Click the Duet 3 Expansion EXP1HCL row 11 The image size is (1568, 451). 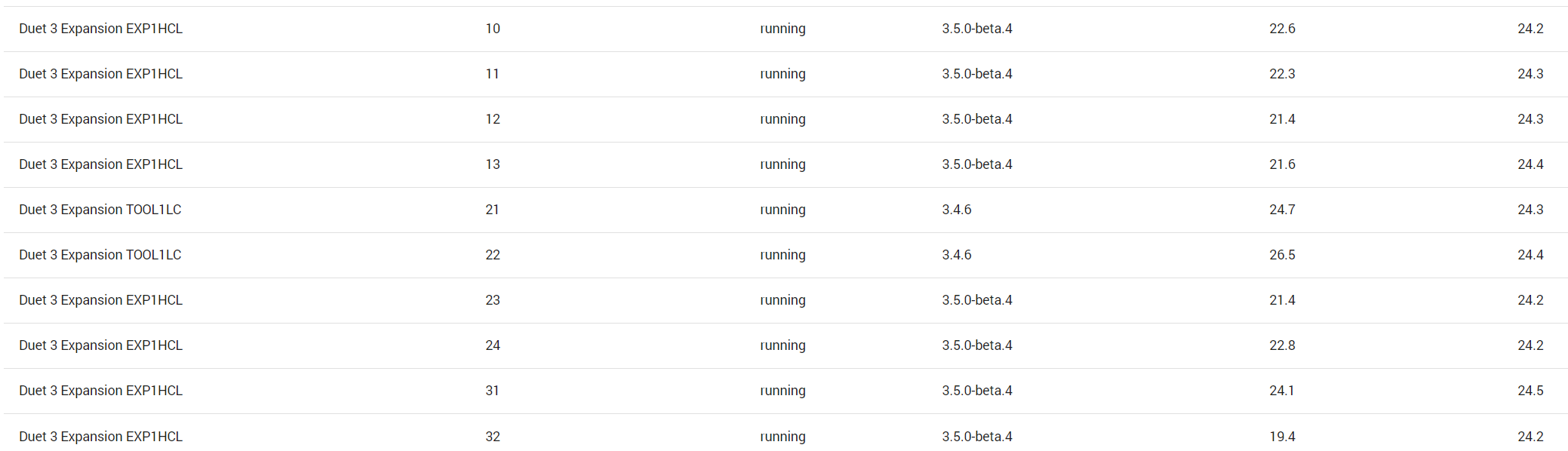pos(786,74)
